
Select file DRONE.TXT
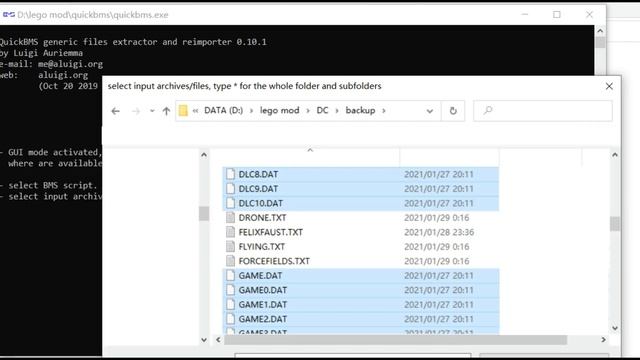click(360, 218)
